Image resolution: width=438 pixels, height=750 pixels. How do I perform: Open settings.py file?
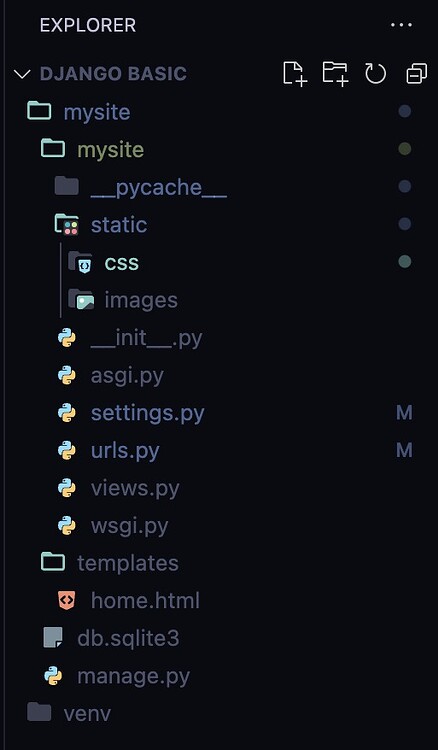tap(147, 413)
